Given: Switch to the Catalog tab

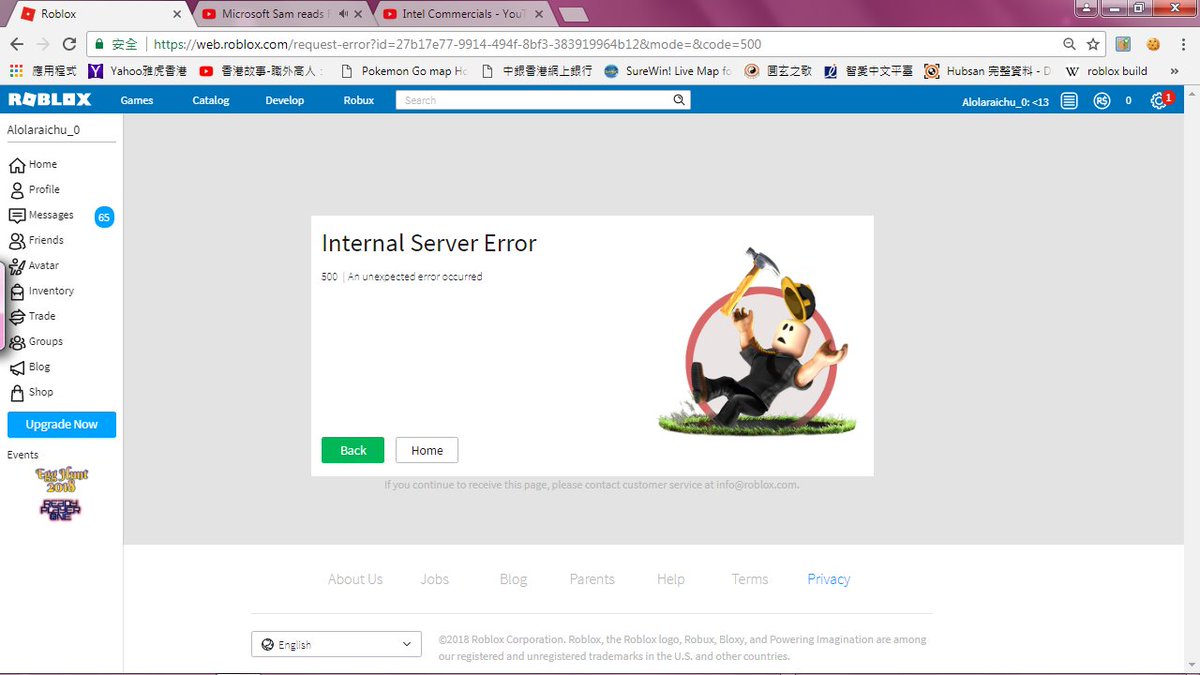Looking at the screenshot, I should [210, 100].
